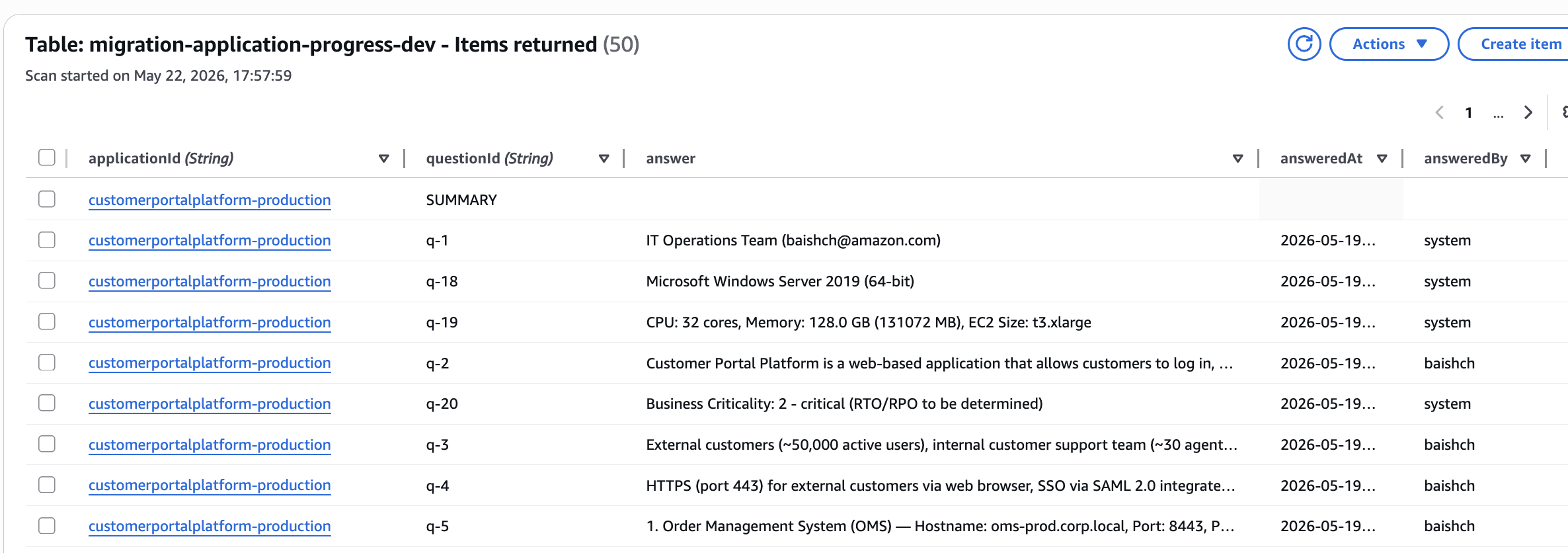1568x553 pixels.
Task: Check the q-1 row checkbox
Action: pyautogui.click(x=47, y=239)
